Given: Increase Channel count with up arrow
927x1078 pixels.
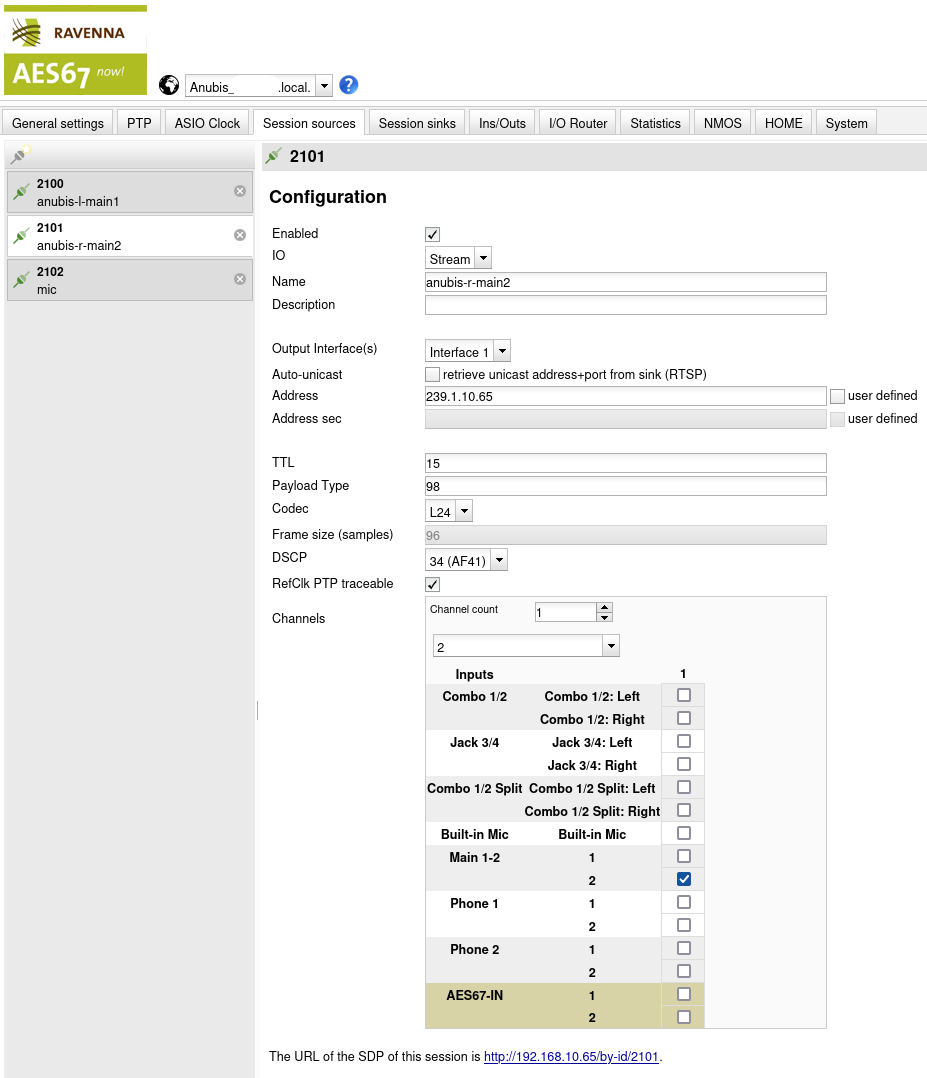Looking at the screenshot, I should tap(604, 607).
